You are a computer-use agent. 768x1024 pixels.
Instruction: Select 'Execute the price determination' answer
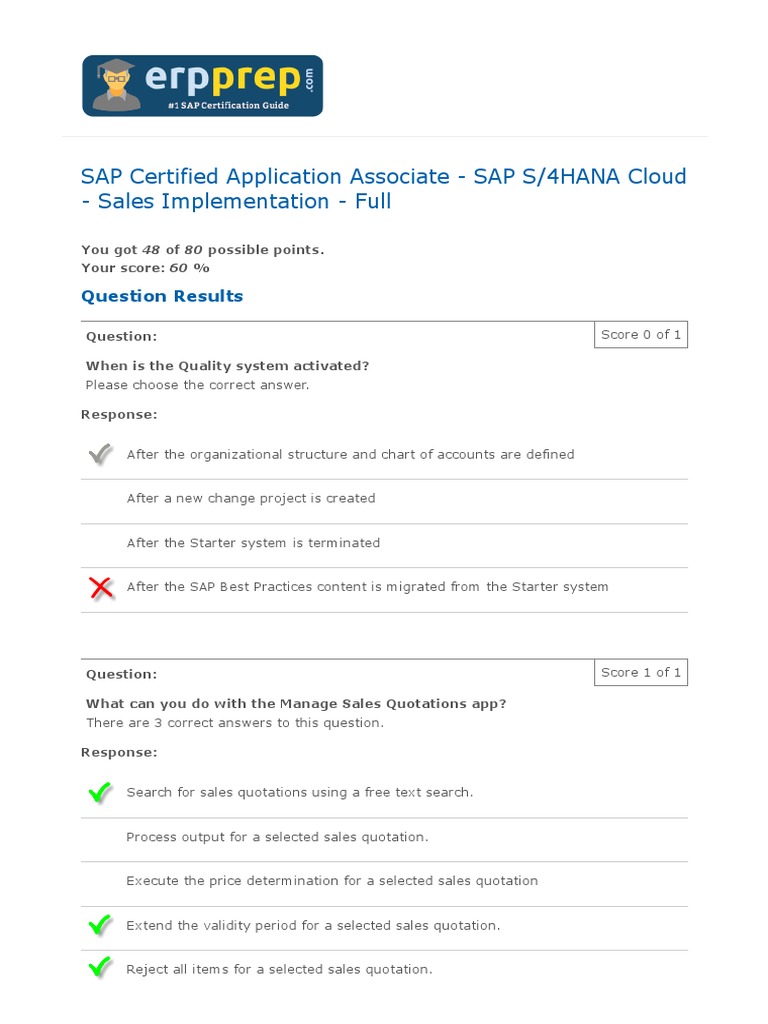click(x=332, y=881)
